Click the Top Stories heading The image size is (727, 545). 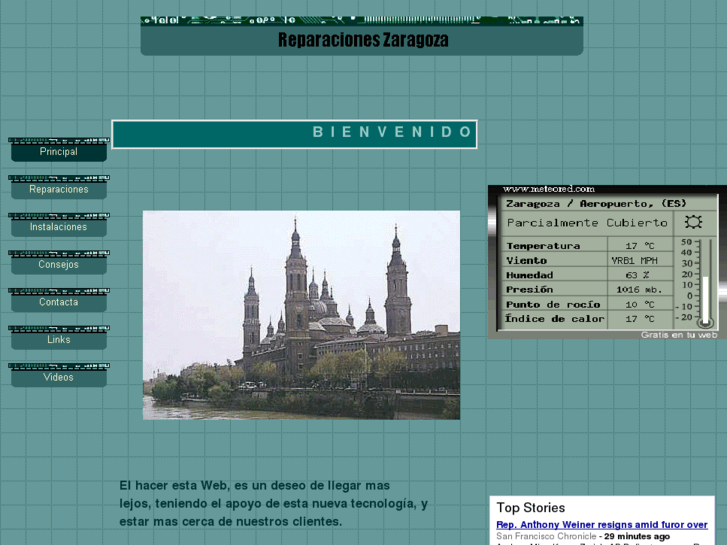coord(531,508)
